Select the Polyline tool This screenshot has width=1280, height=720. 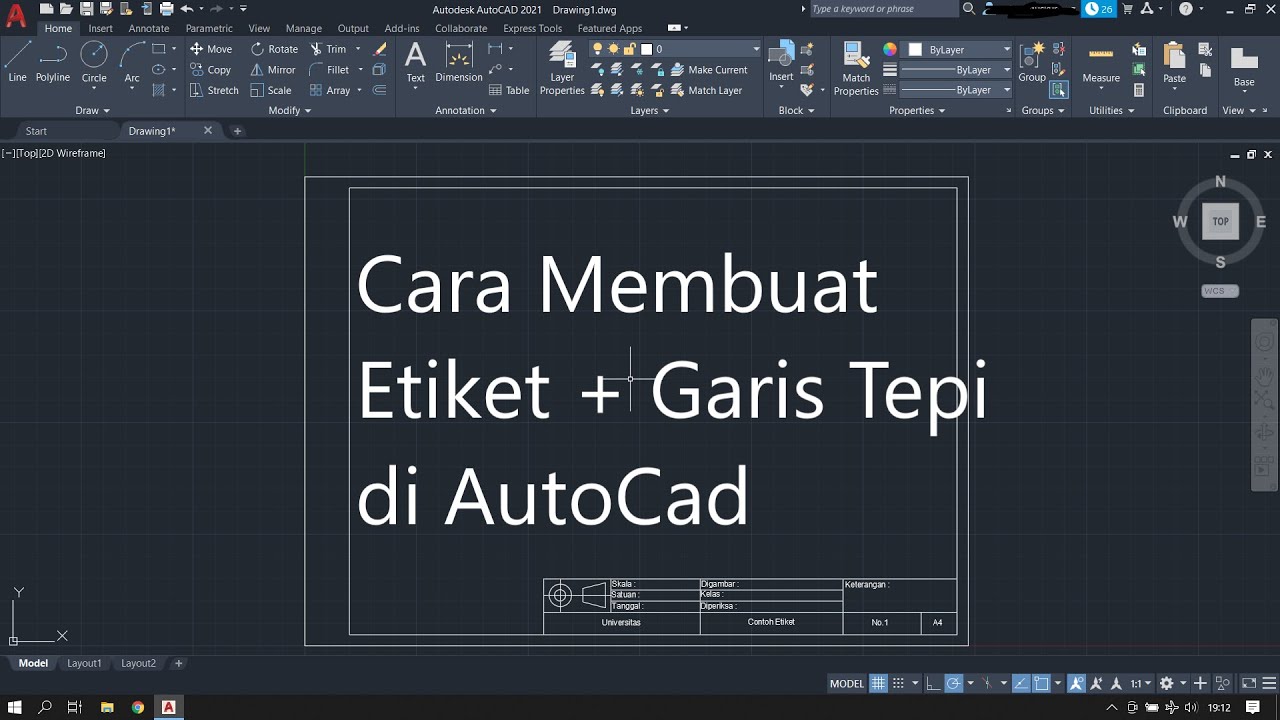[53, 62]
